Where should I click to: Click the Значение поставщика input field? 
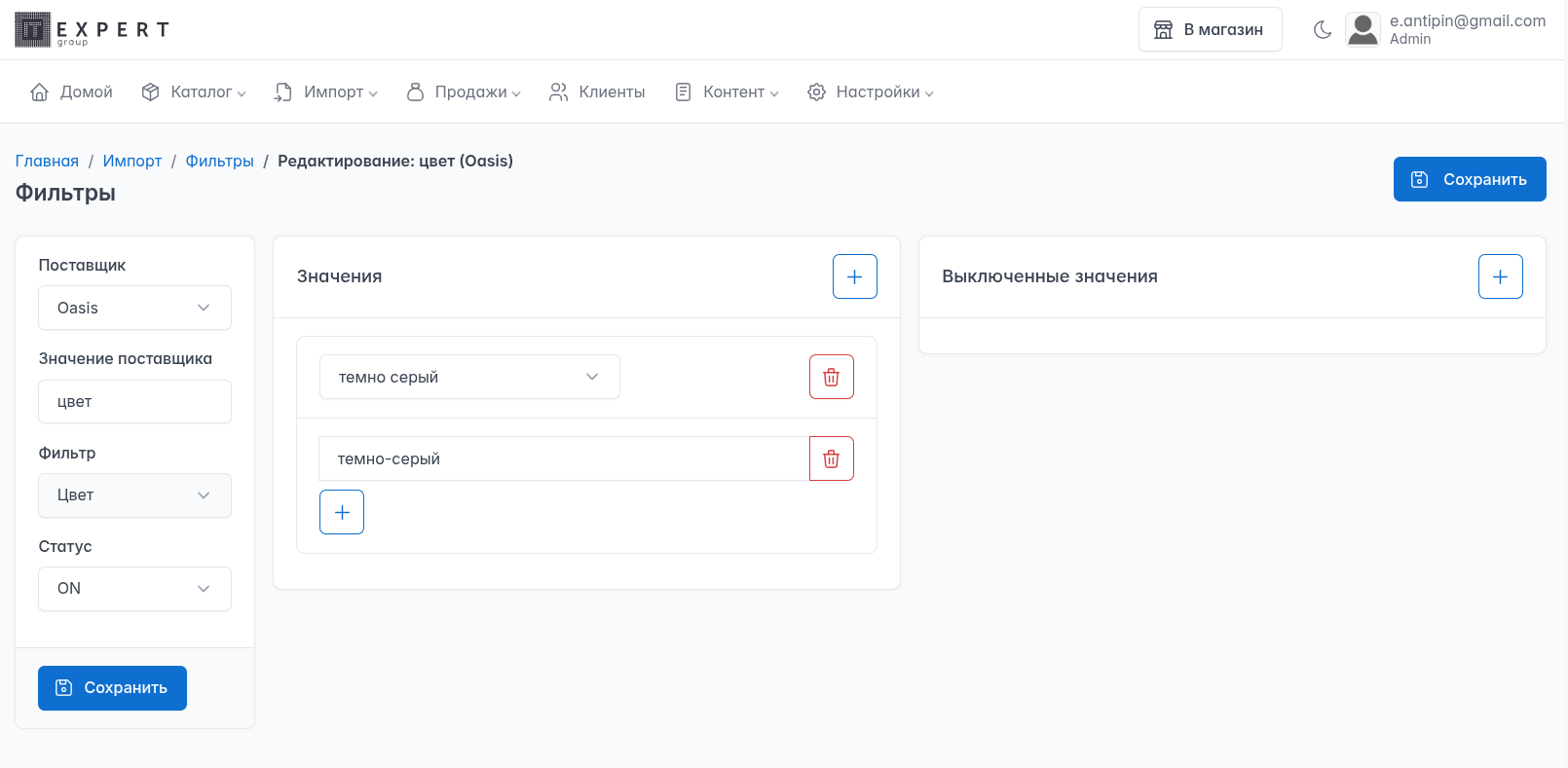pyautogui.click(x=134, y=402)
